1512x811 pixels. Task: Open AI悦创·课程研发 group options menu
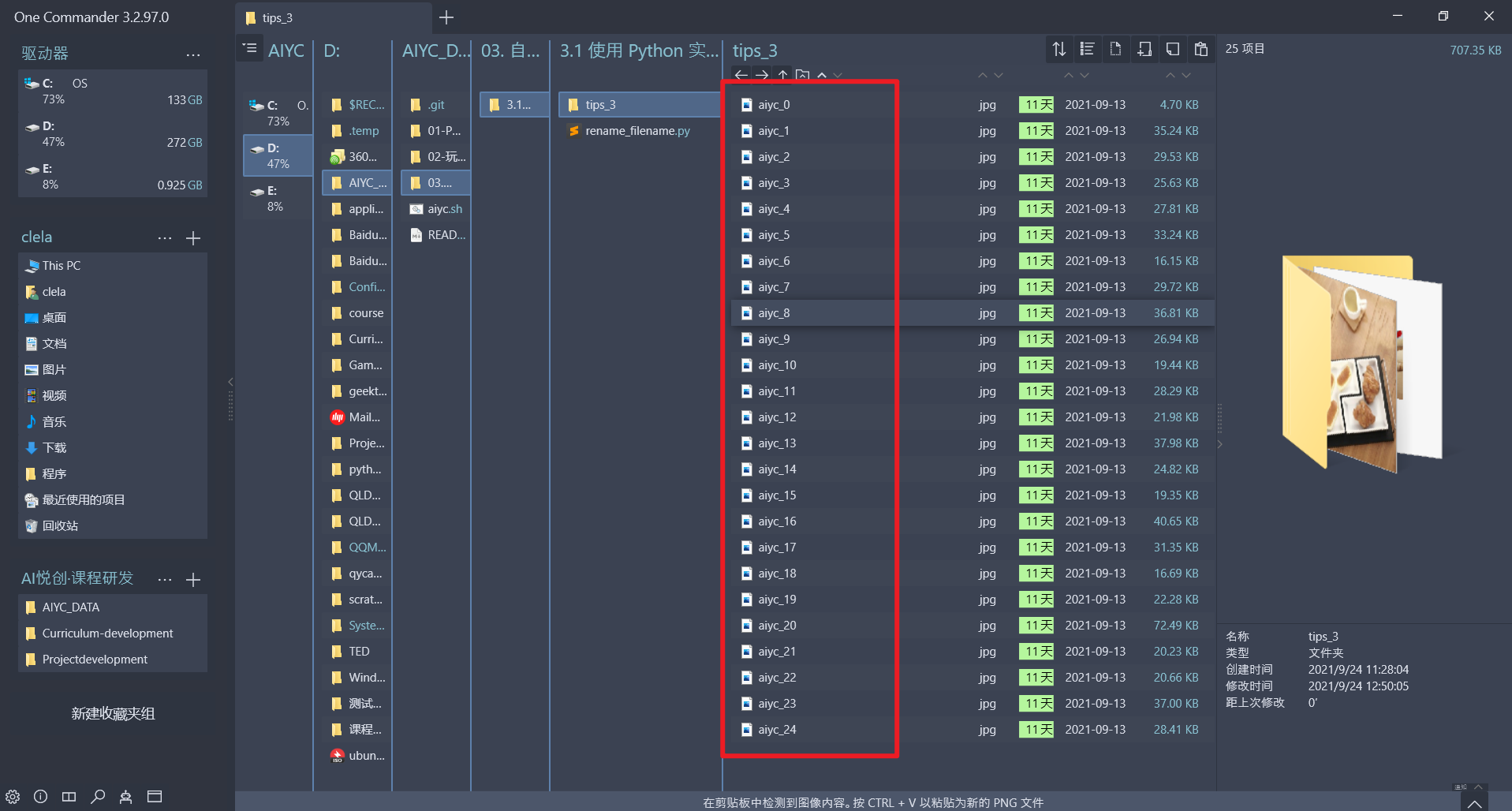pyautogui.click(x=165, y=579)
